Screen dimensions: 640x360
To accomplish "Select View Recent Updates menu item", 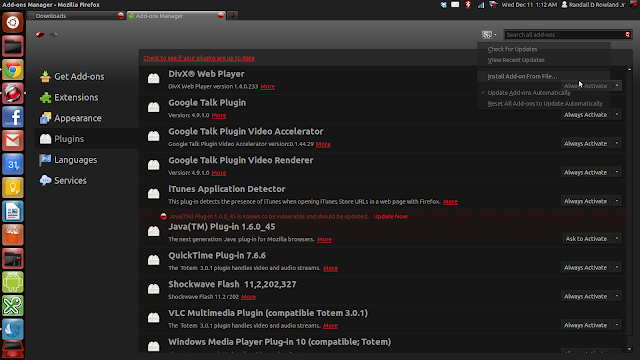I will [x=516, y=60].
